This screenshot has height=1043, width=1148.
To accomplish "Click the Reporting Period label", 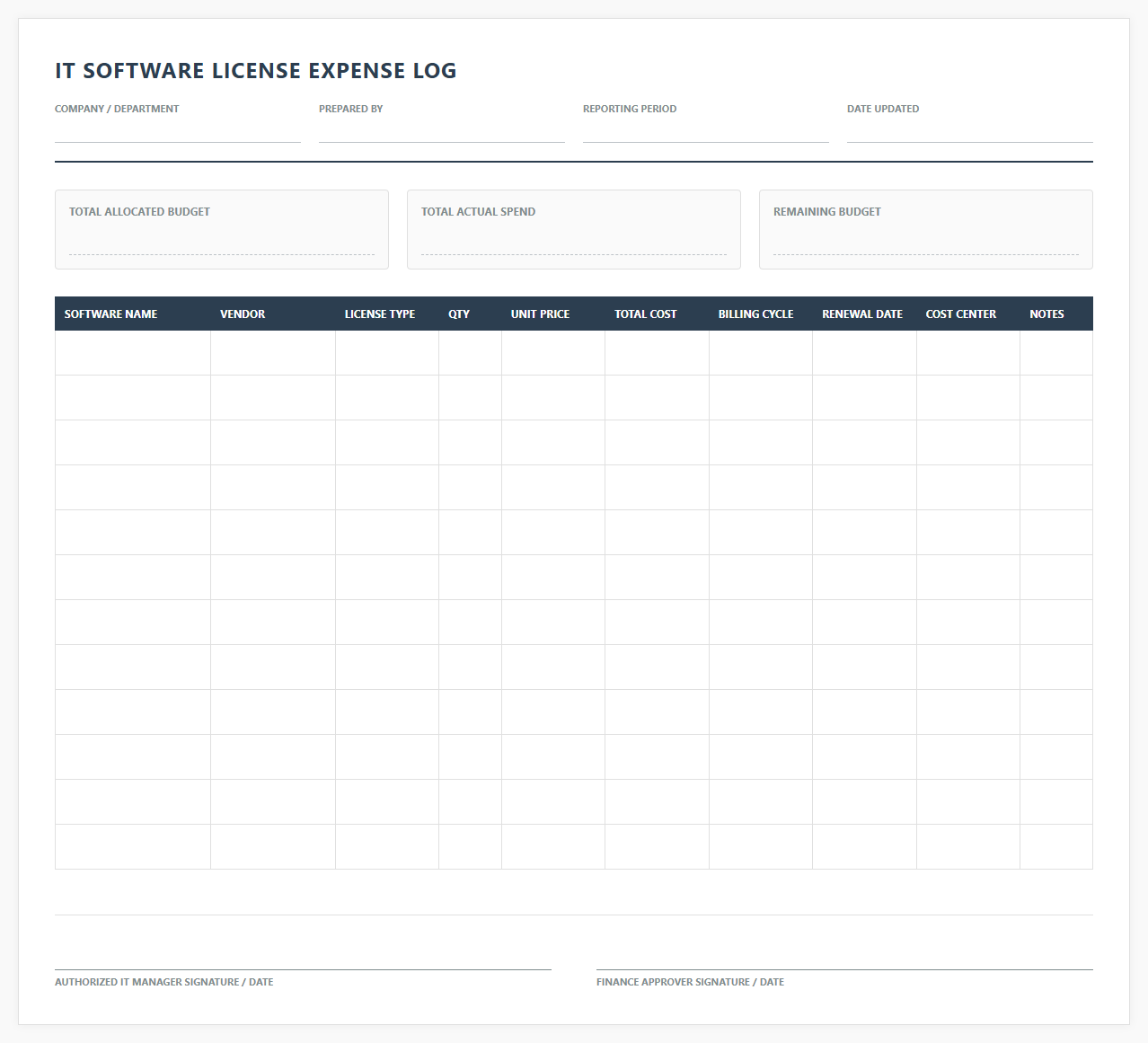I will point(630,109).
